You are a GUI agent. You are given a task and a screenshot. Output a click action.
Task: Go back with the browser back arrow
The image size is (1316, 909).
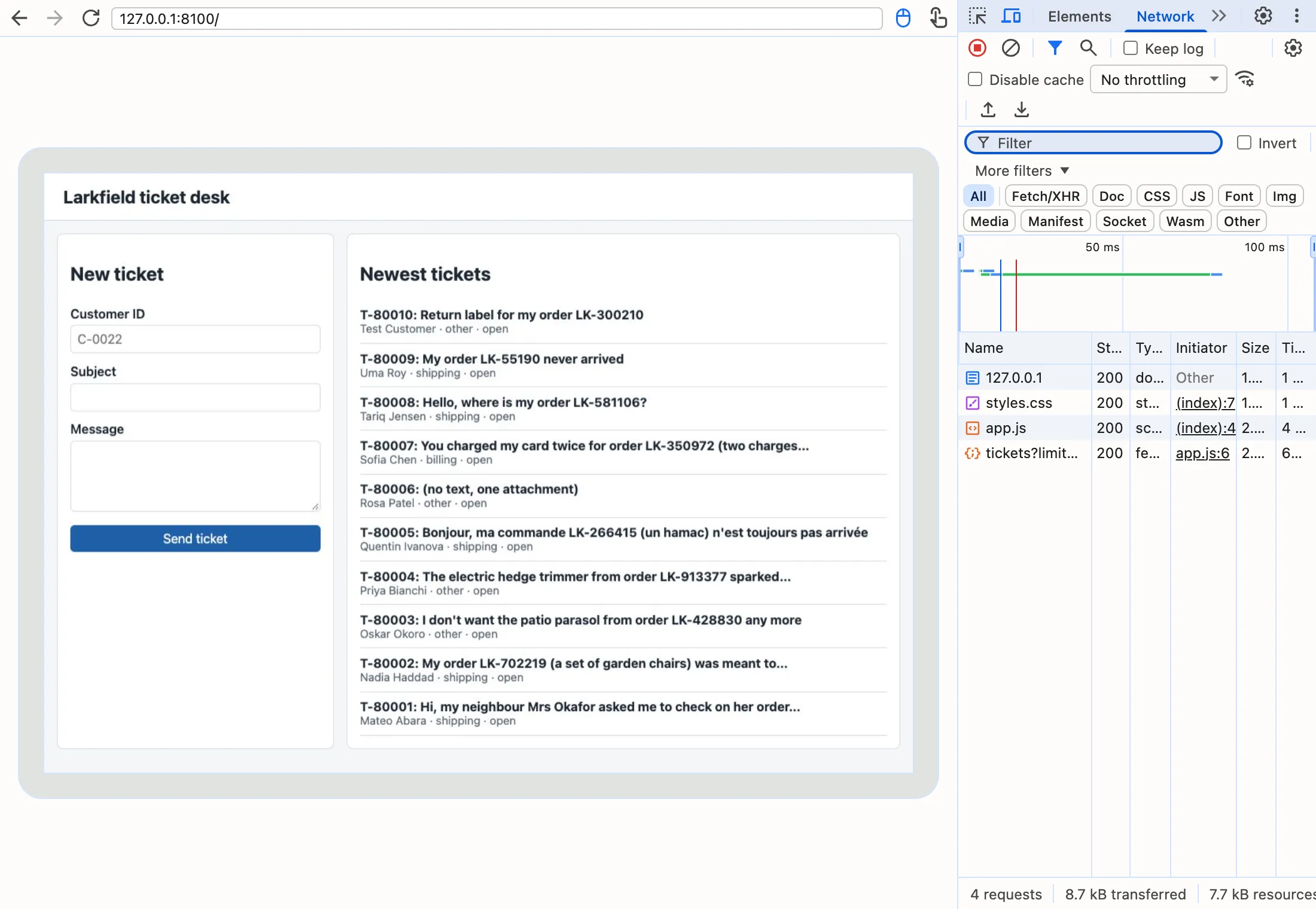(20, 18)
